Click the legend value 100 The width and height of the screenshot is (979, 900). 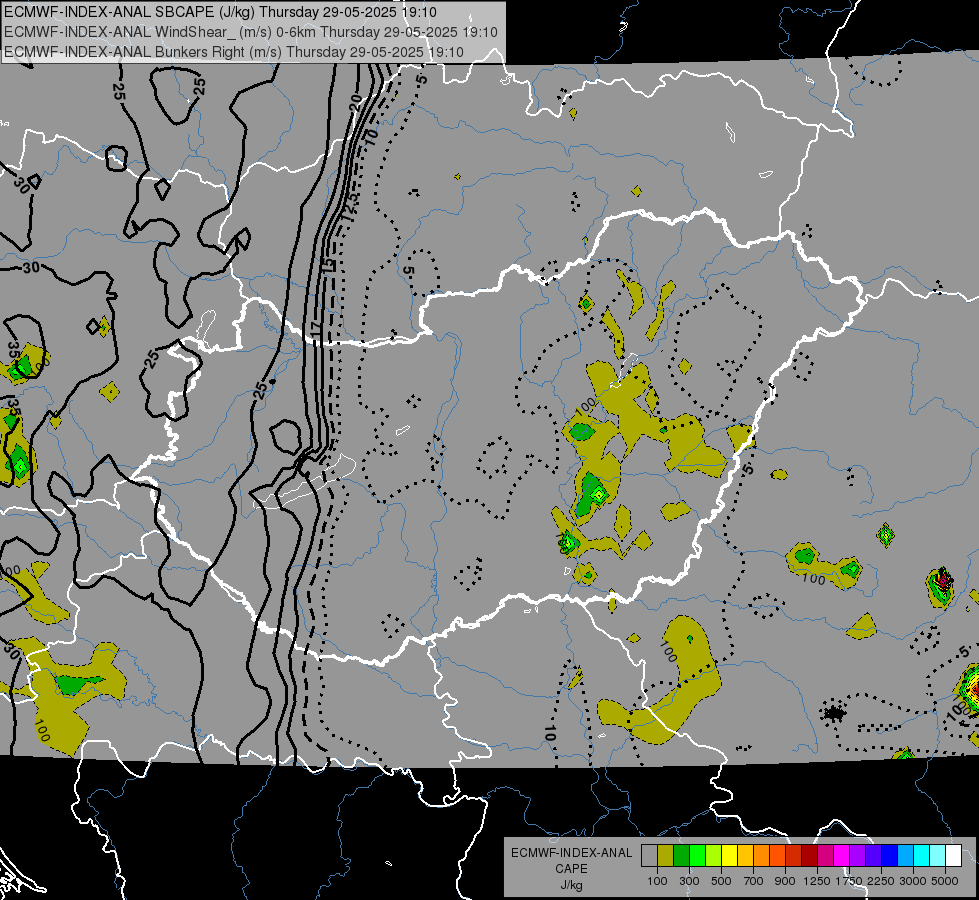(657, 881)
